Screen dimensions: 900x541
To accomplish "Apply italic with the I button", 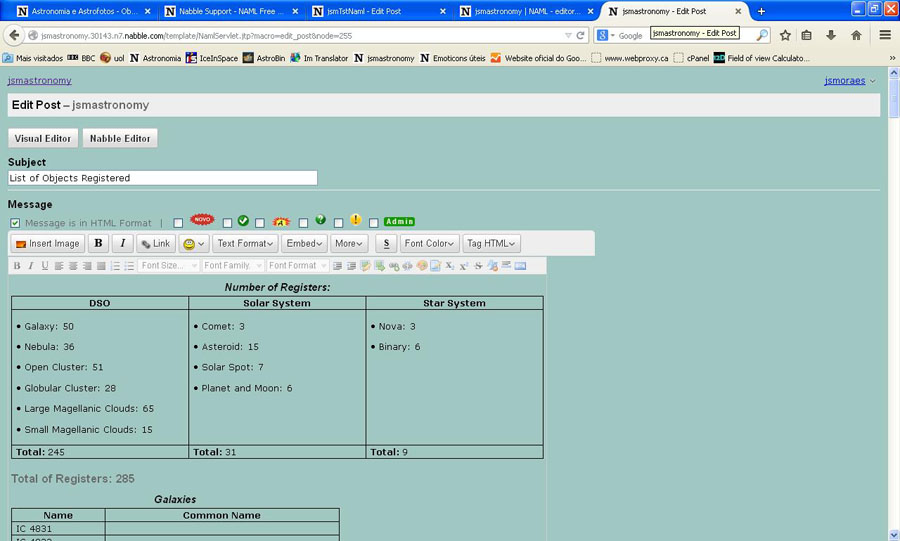I will pyautogui.click(x=122, y=243).
